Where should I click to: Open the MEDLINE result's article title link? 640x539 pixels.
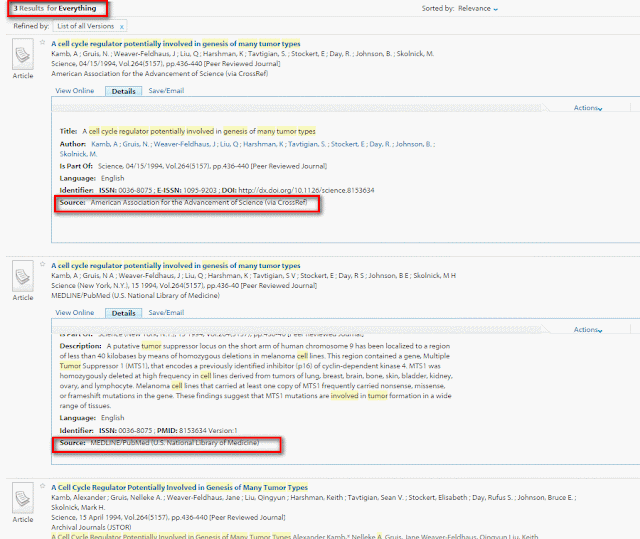coord(176,266)
